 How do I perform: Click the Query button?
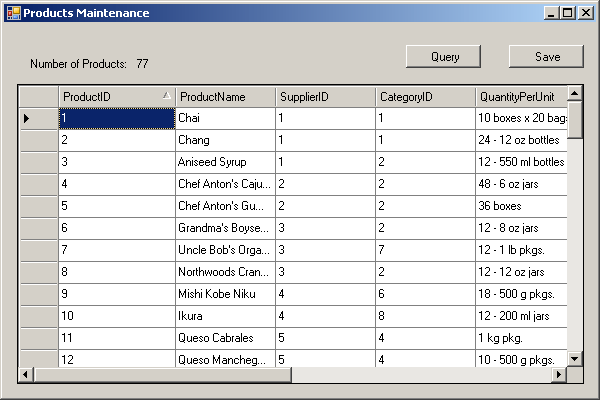point(445,57)
